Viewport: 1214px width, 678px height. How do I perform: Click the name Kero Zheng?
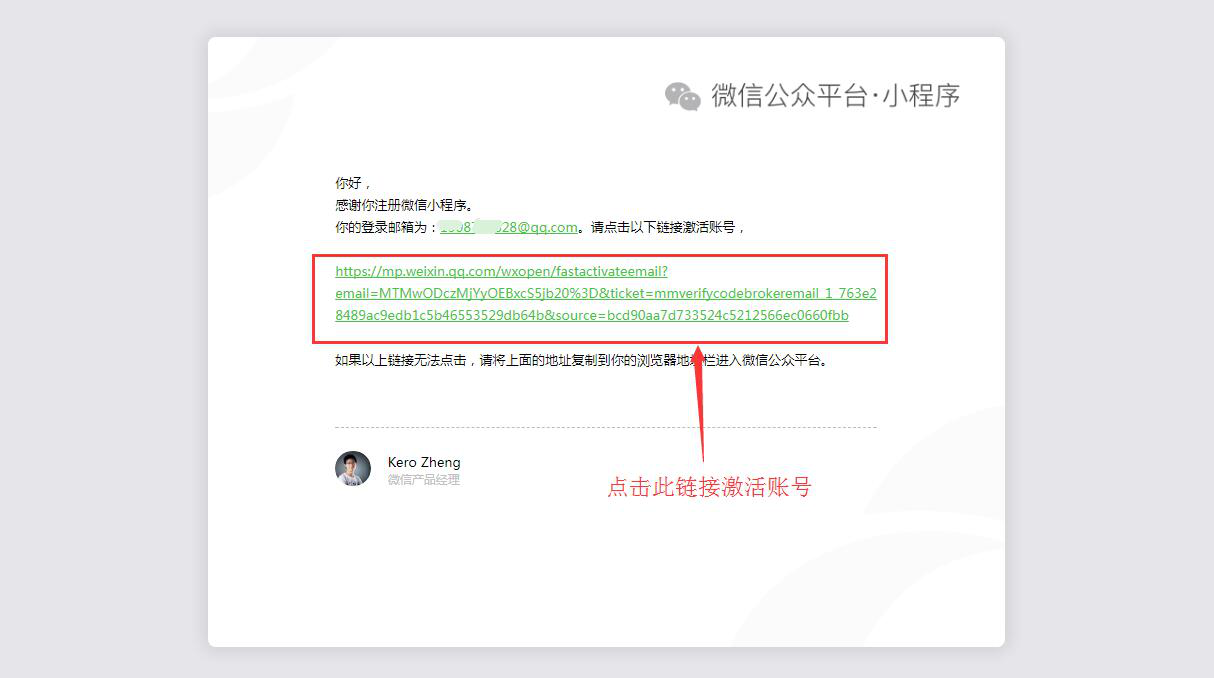click(x=424, y=462)
